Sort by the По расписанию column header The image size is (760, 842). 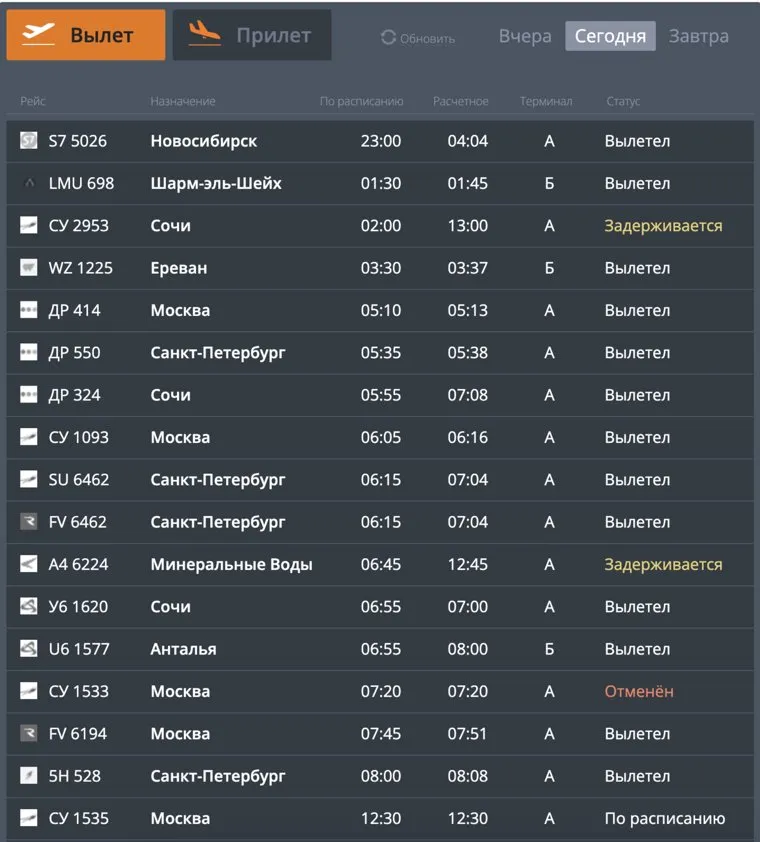point(361,101)
